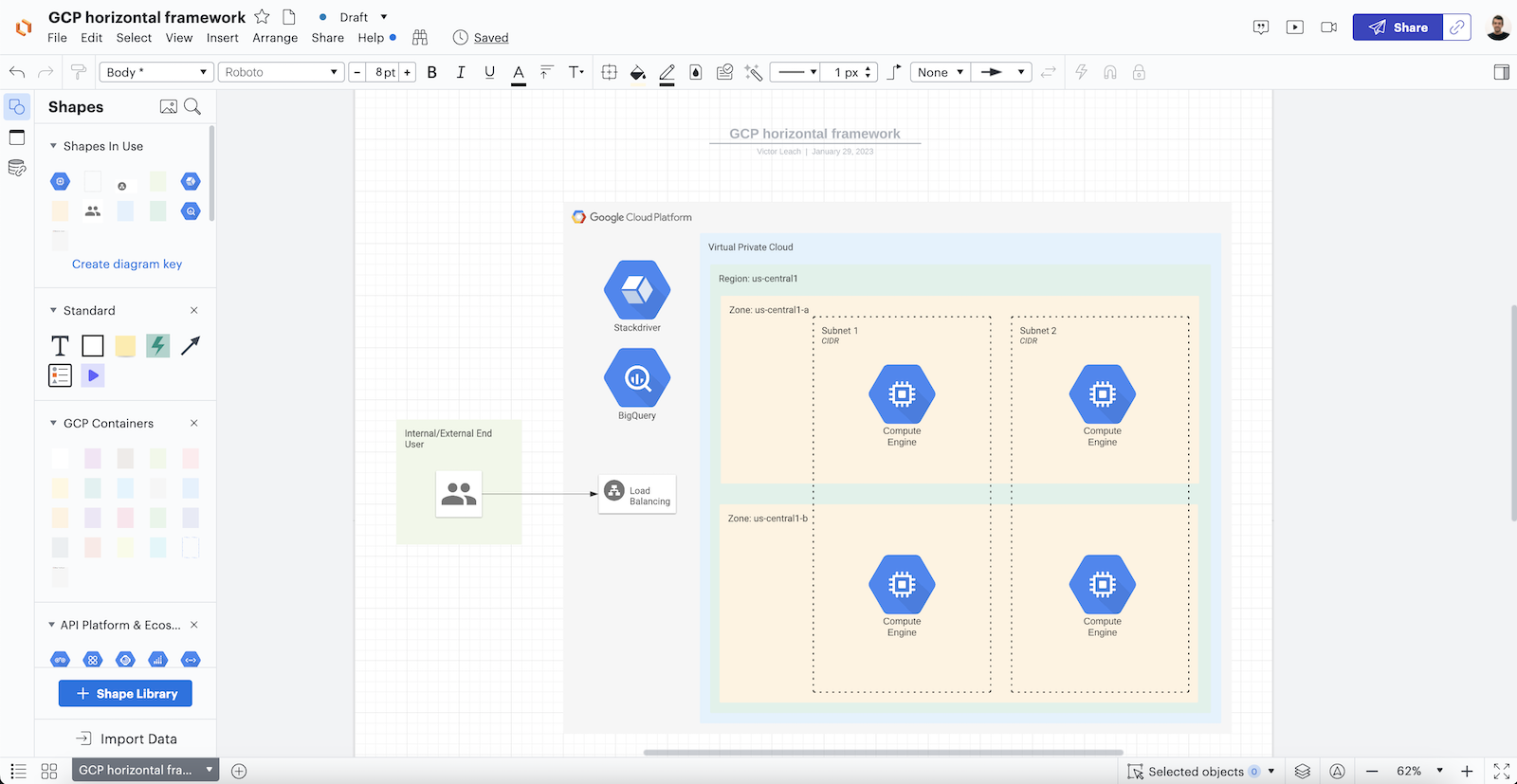The image size is (1517, 784).
Task: Collapse the Shapes In Use section
Action: pyautogui.click(x=53, y=146)
